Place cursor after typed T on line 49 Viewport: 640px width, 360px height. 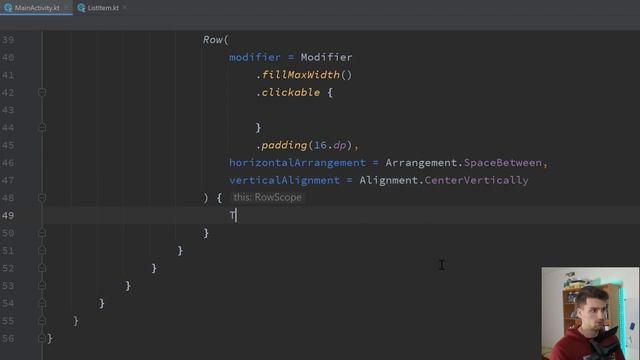point(236,216)
